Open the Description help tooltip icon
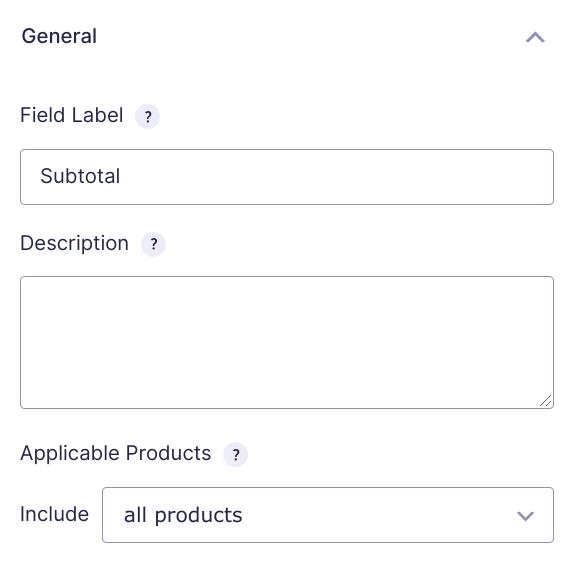Screen dimensions: 576x585 [153, 244]
